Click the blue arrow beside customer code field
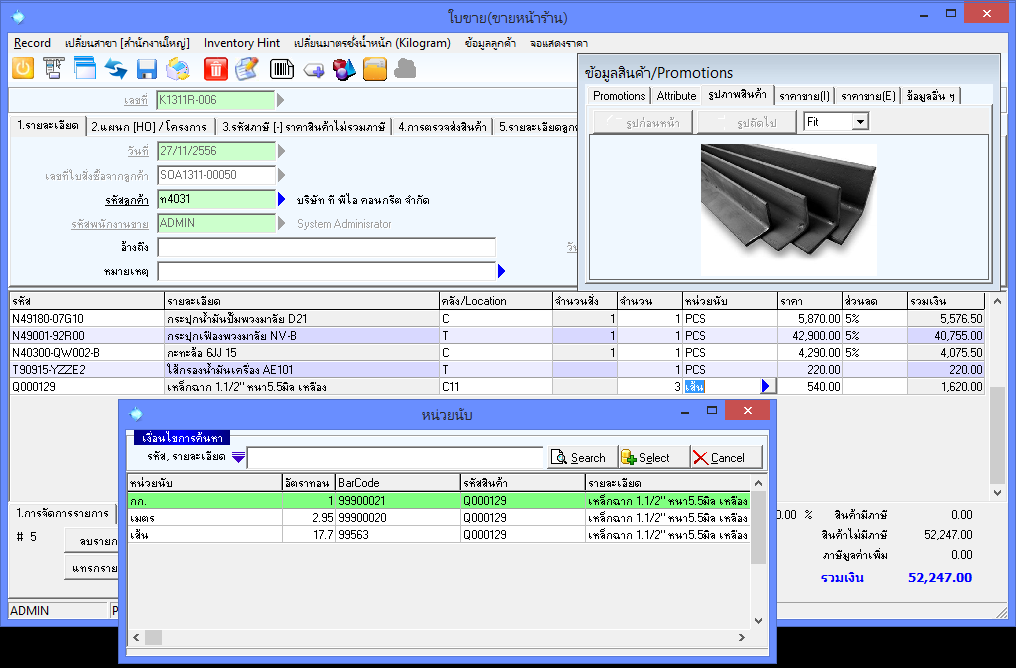Viewport: 1016px width, 668px height. (282, 199)
